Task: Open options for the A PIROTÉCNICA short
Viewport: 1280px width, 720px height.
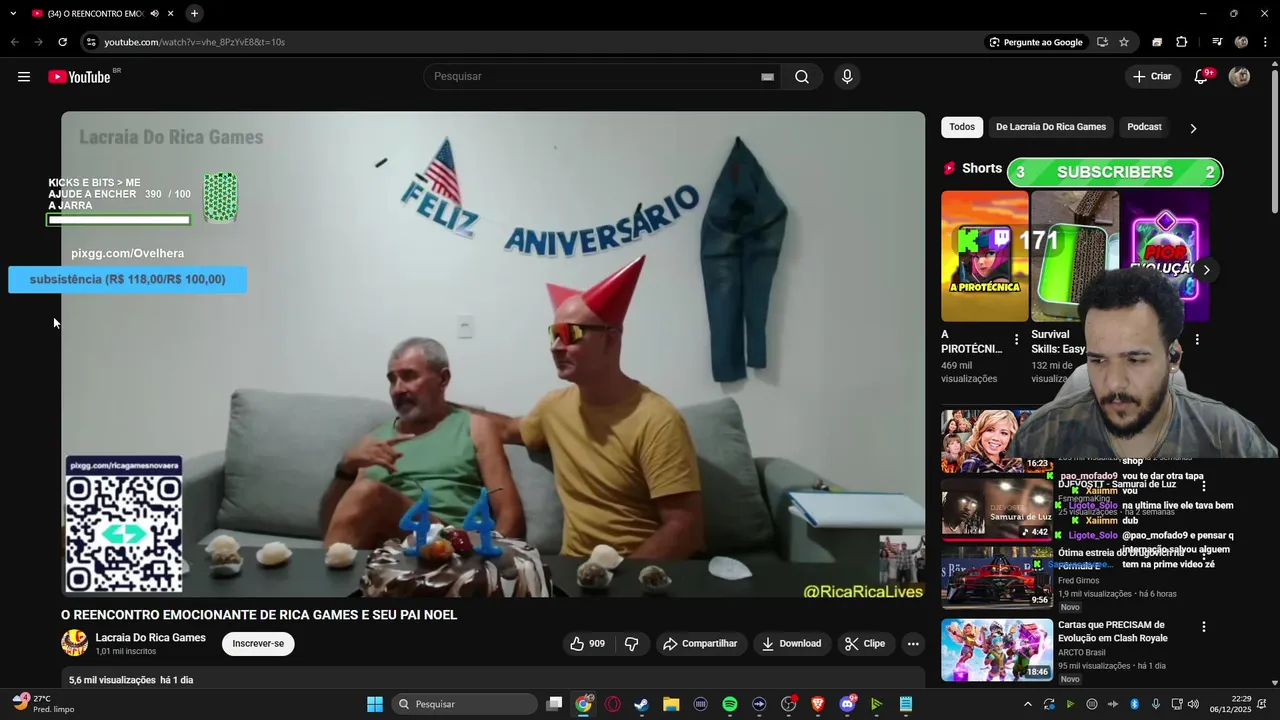Action: tap(1017, 340)
